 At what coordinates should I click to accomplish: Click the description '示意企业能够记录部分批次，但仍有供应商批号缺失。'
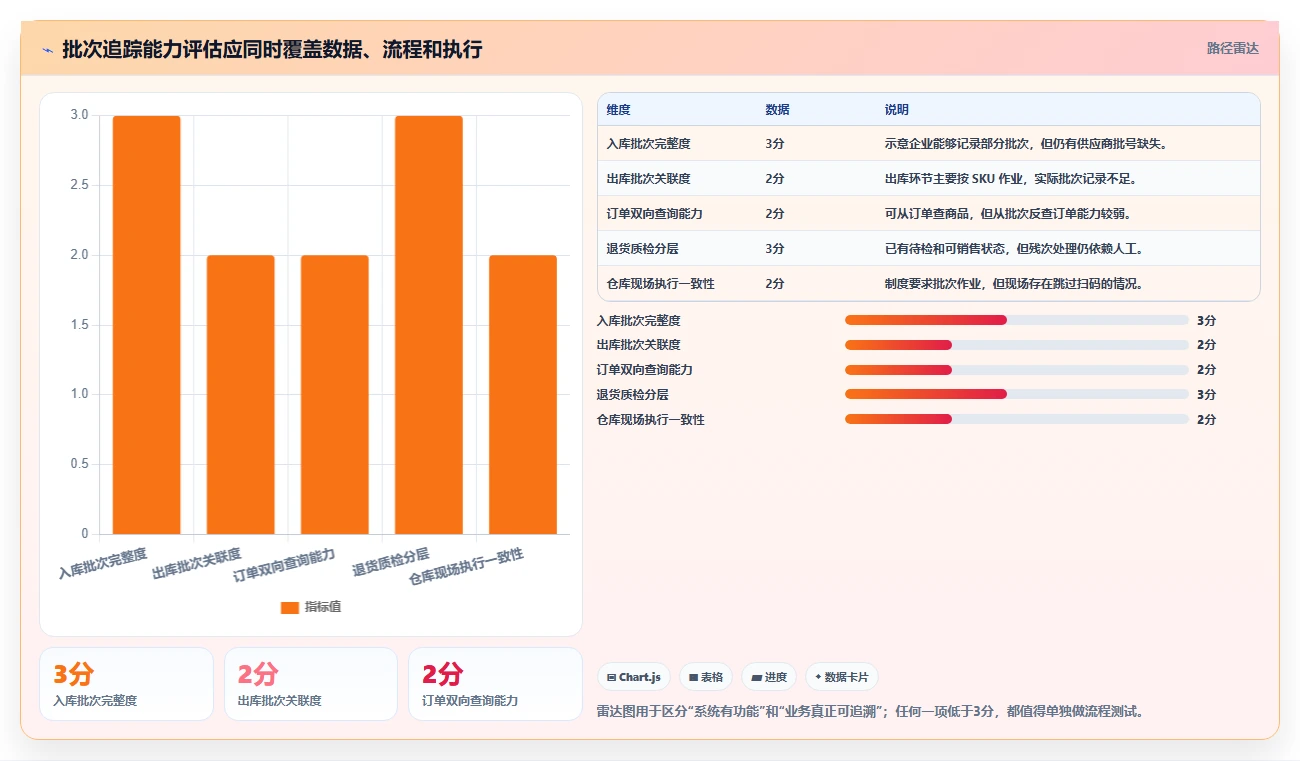pos(1026,144)
